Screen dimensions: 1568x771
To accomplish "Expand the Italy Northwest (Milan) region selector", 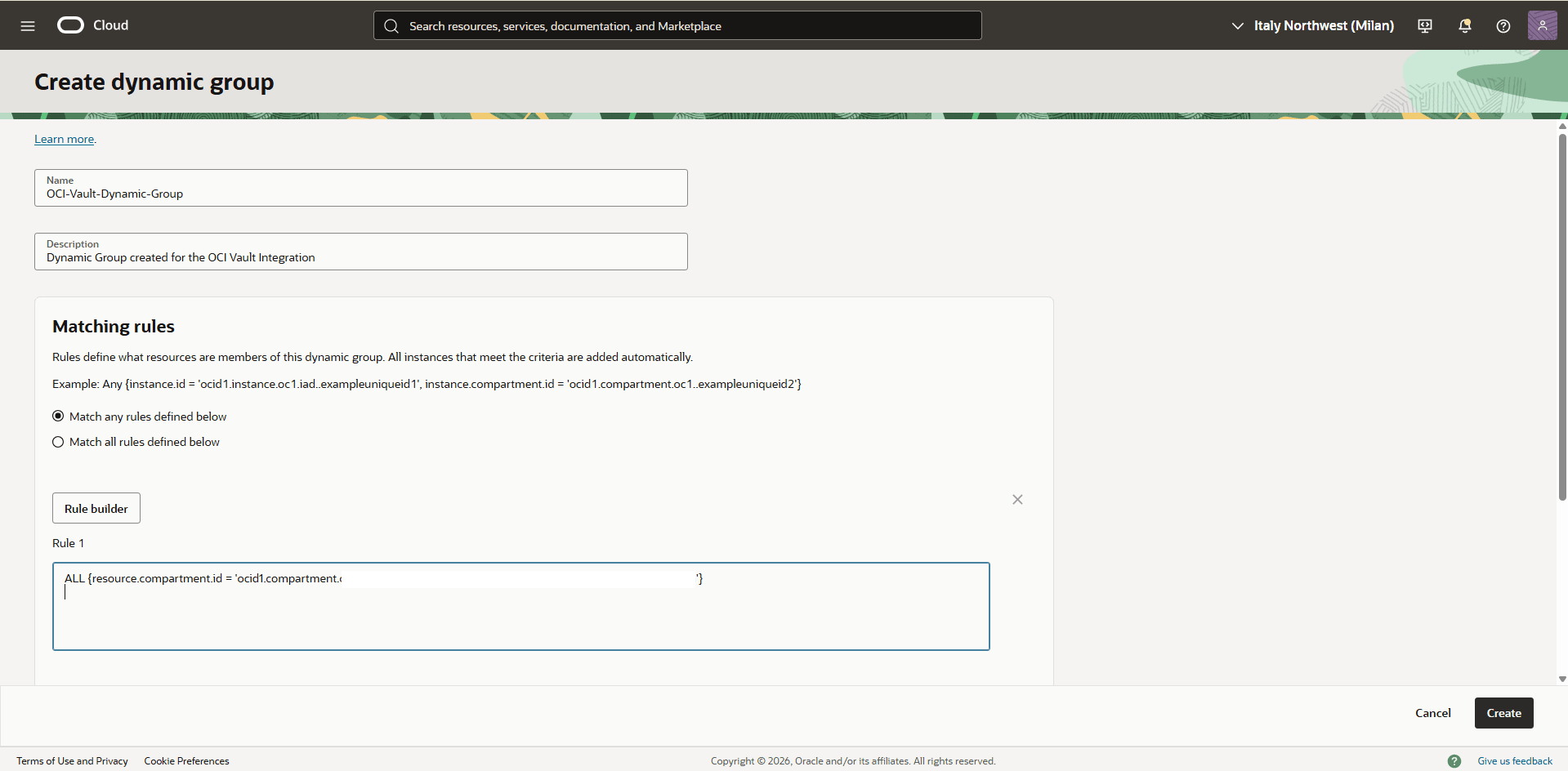I will [1313, 26].
